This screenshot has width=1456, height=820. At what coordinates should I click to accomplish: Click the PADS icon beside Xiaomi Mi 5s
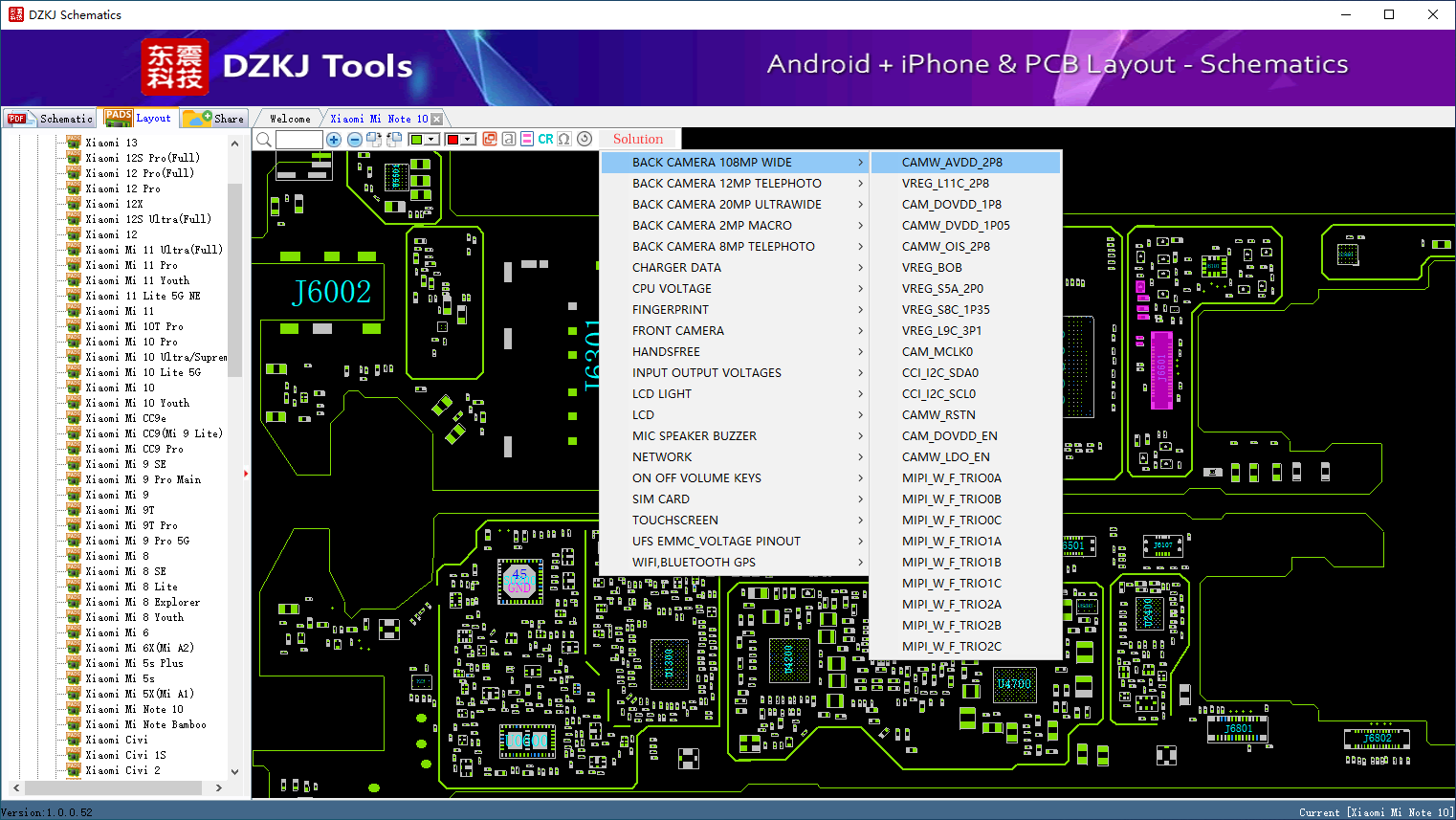tap(74, 678)
